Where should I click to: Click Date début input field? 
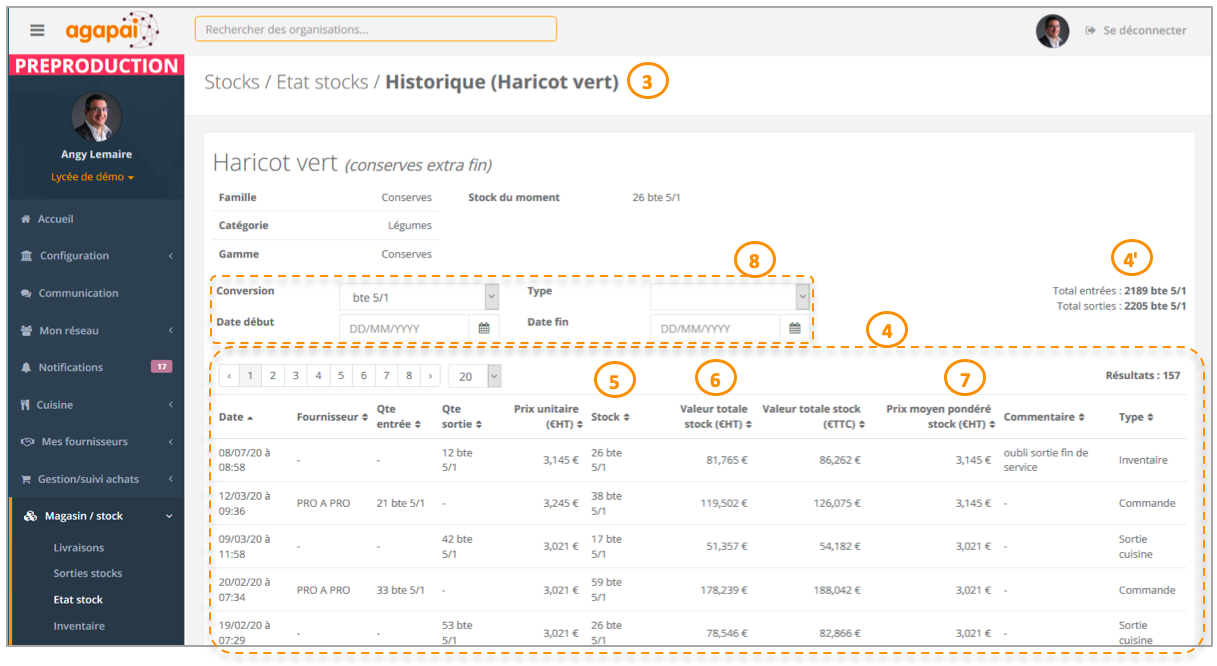click(404, 328)
